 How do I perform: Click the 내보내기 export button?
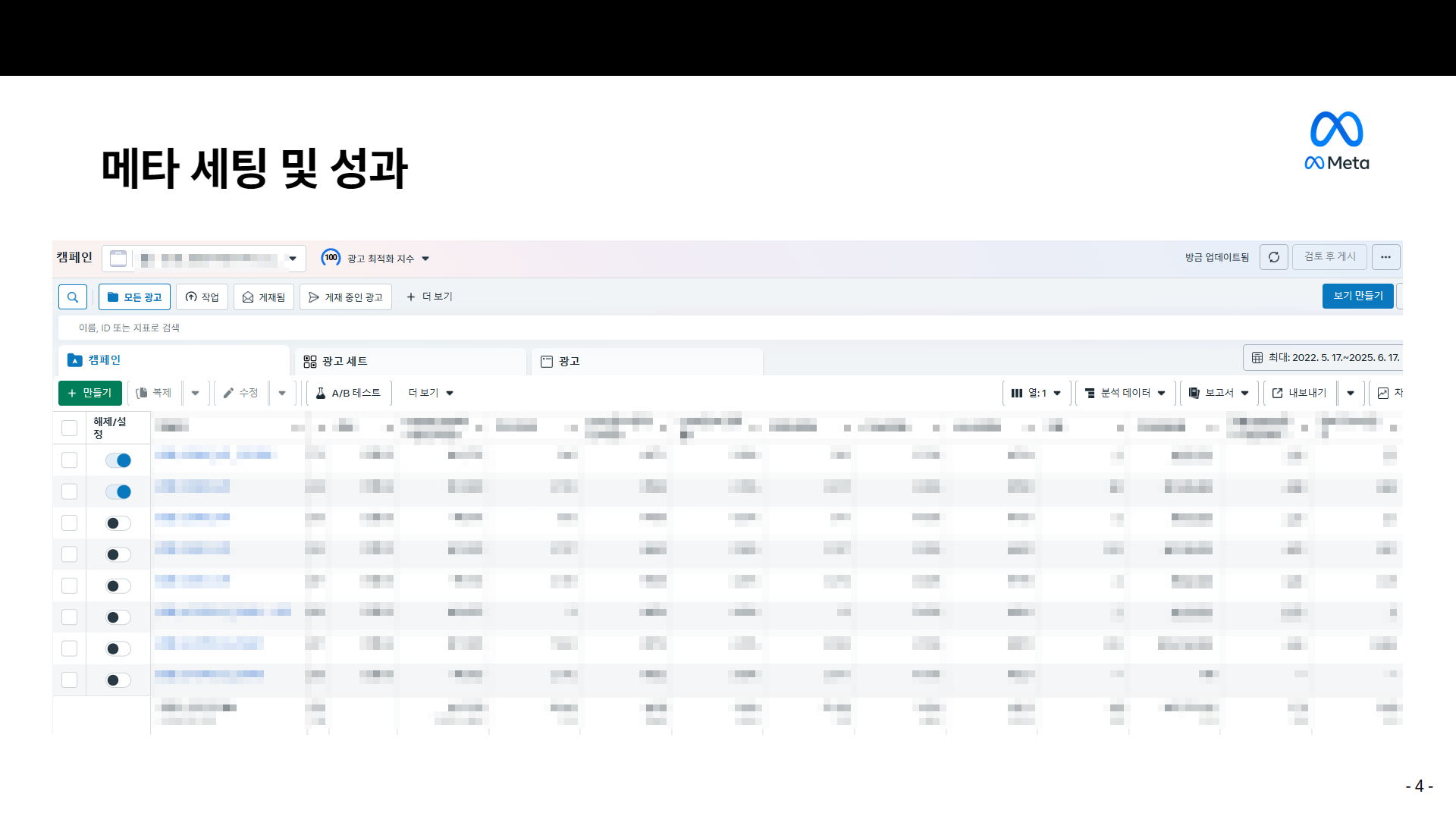[1300, 393]
